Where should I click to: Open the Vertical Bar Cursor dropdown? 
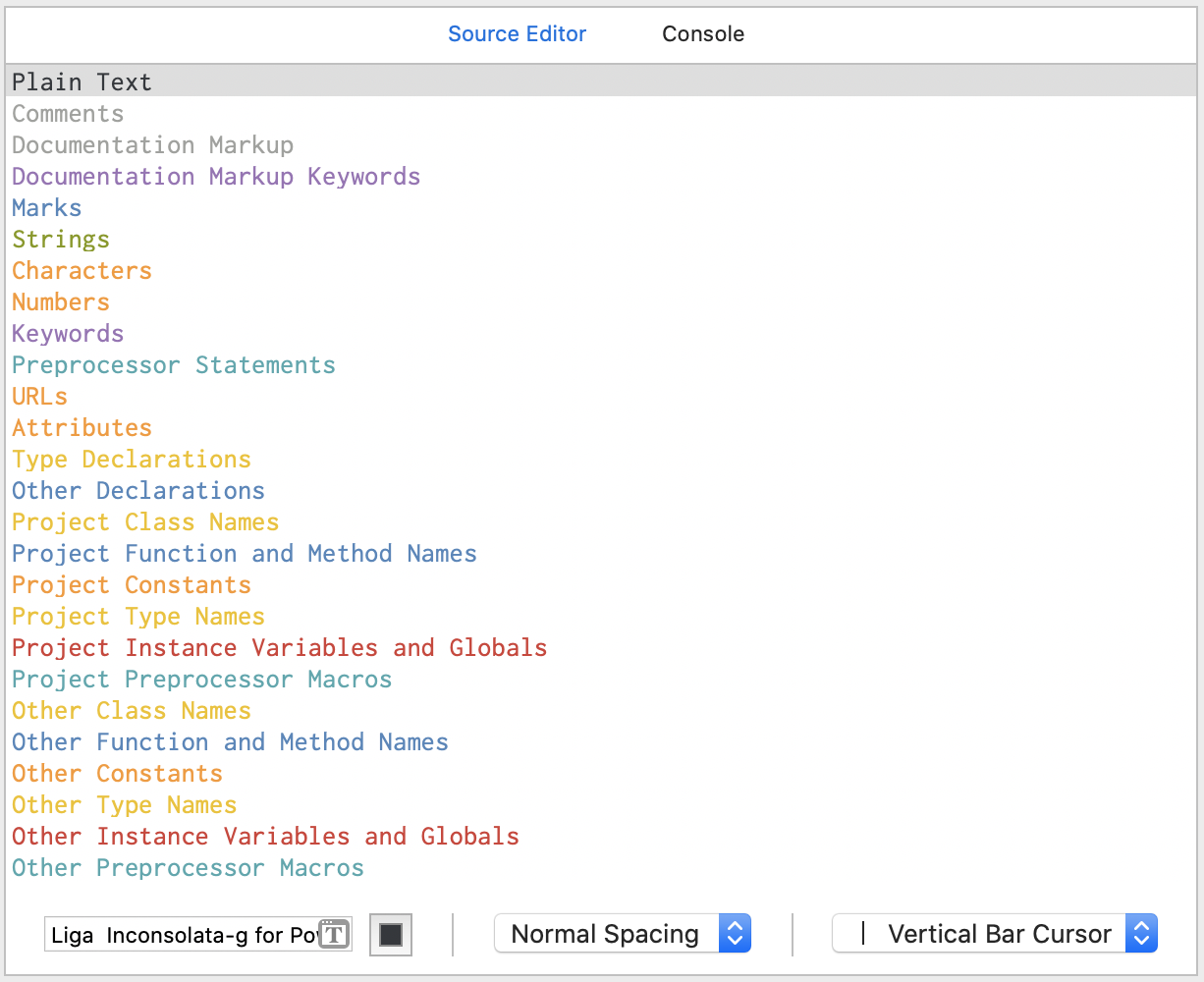pyautogui.click(x=994, y=934)
